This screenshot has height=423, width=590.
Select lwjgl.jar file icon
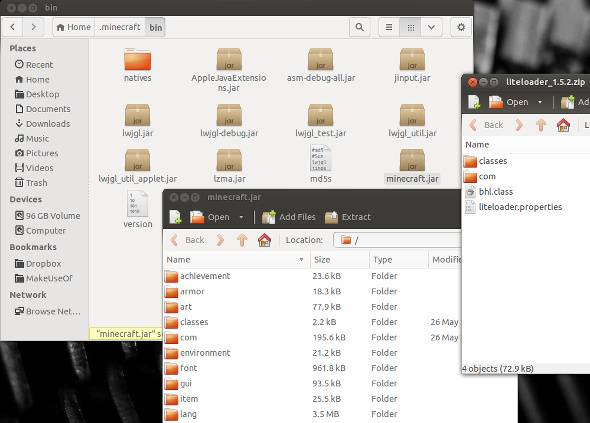click(x=137, y=115)
